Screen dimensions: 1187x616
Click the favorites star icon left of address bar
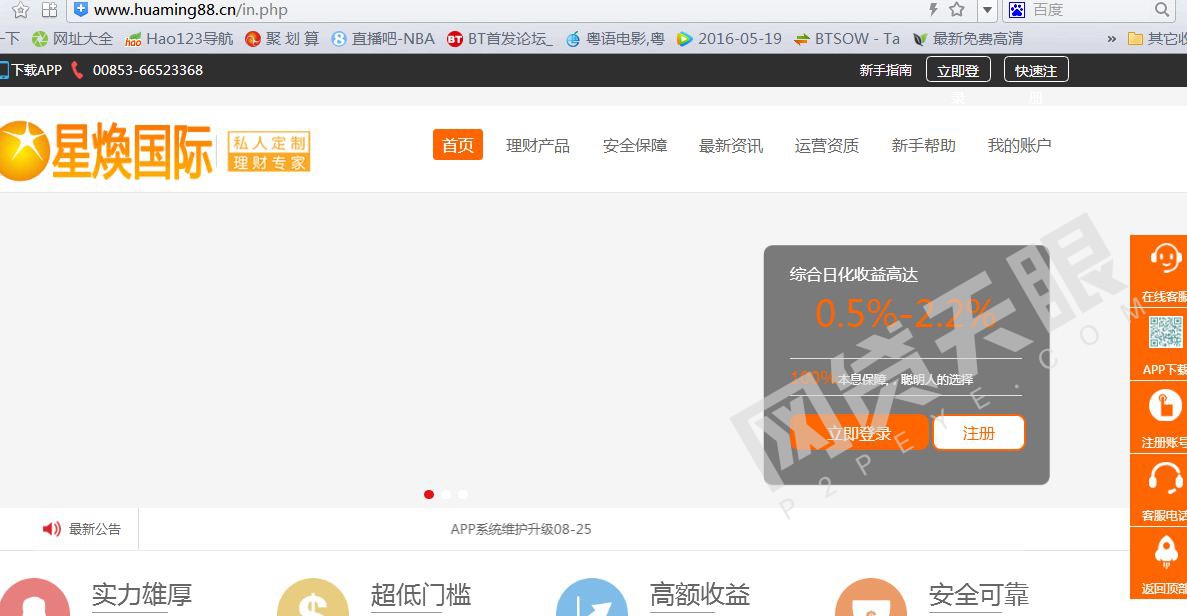(20, 10)
